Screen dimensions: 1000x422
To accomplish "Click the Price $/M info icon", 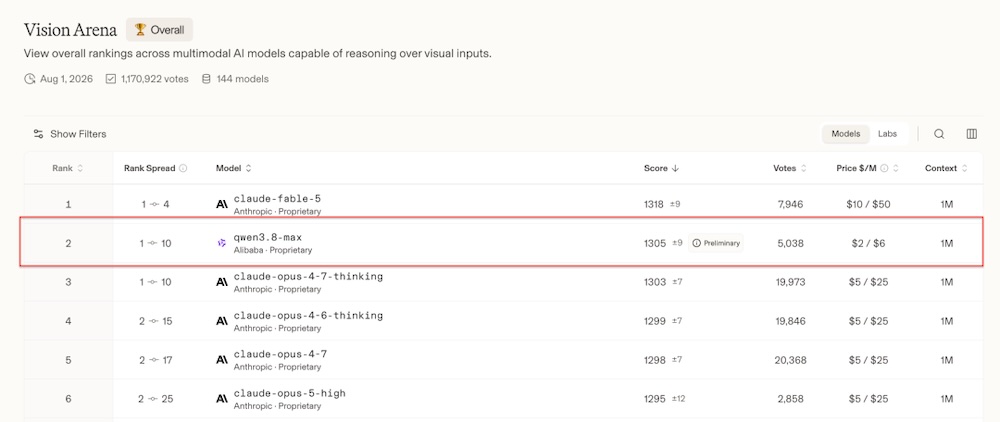I will (884, 169).
